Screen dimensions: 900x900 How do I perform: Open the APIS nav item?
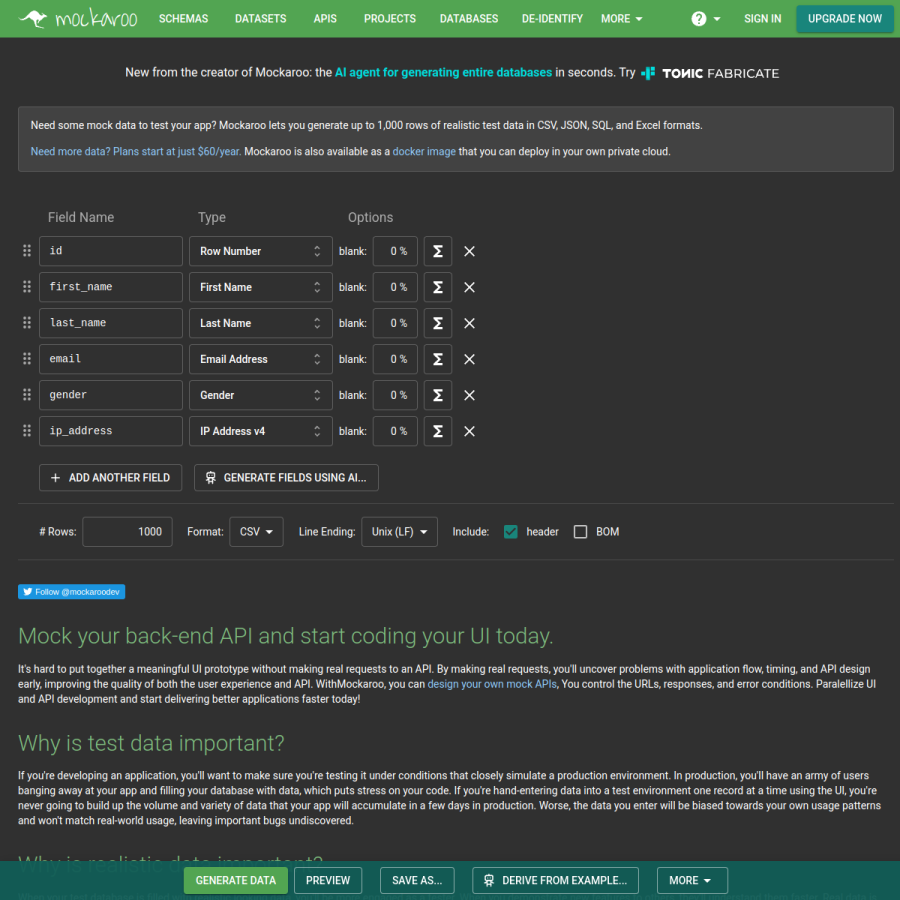coord(325,19)
